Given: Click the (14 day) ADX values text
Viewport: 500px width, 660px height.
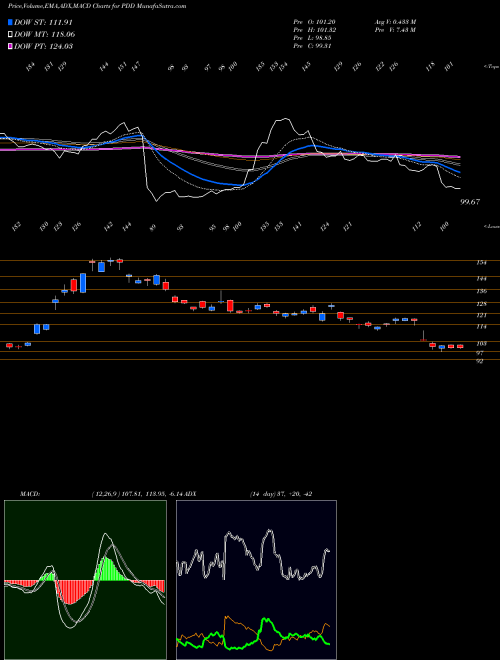Looking at the screenshot, I should 280,494.
